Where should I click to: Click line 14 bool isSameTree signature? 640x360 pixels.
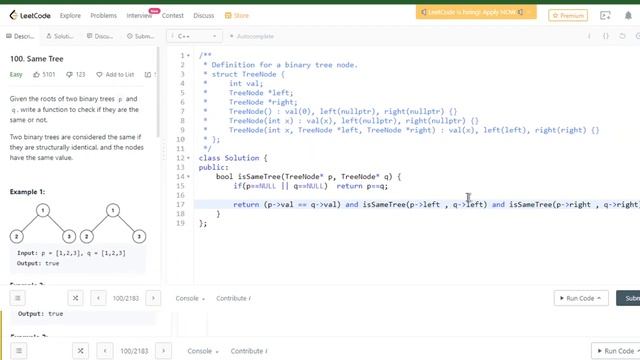point(308,177)
